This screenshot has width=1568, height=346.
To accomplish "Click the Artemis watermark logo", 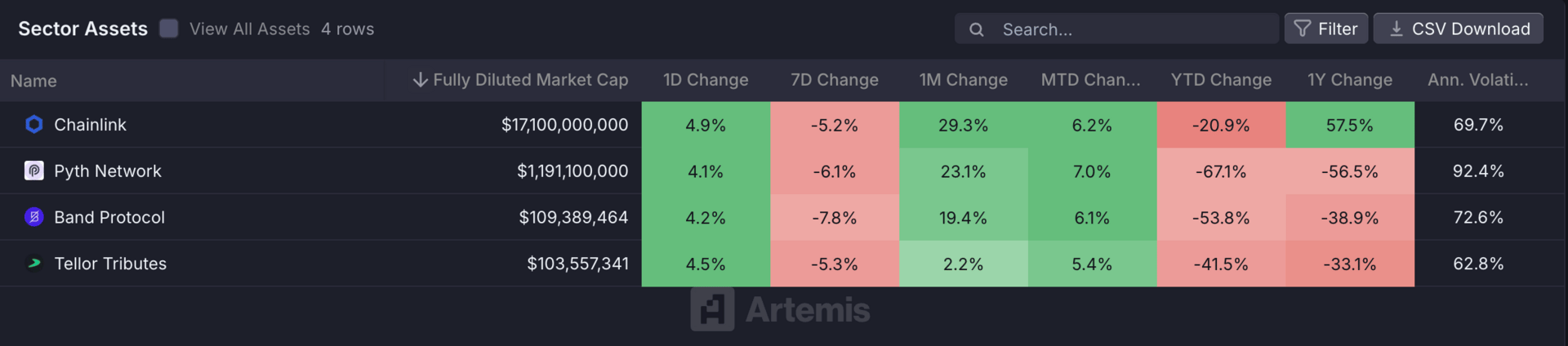I will [x=780, y=309].
